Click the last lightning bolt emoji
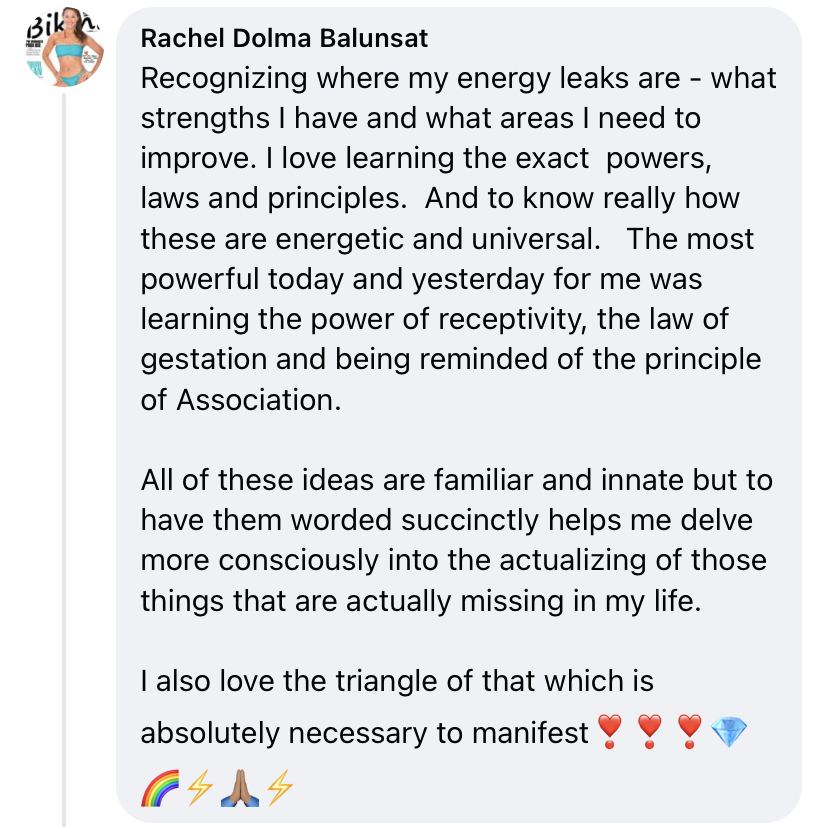Viewport: 828px width, 827px height. pyautogui.click(x=280, y=792)
